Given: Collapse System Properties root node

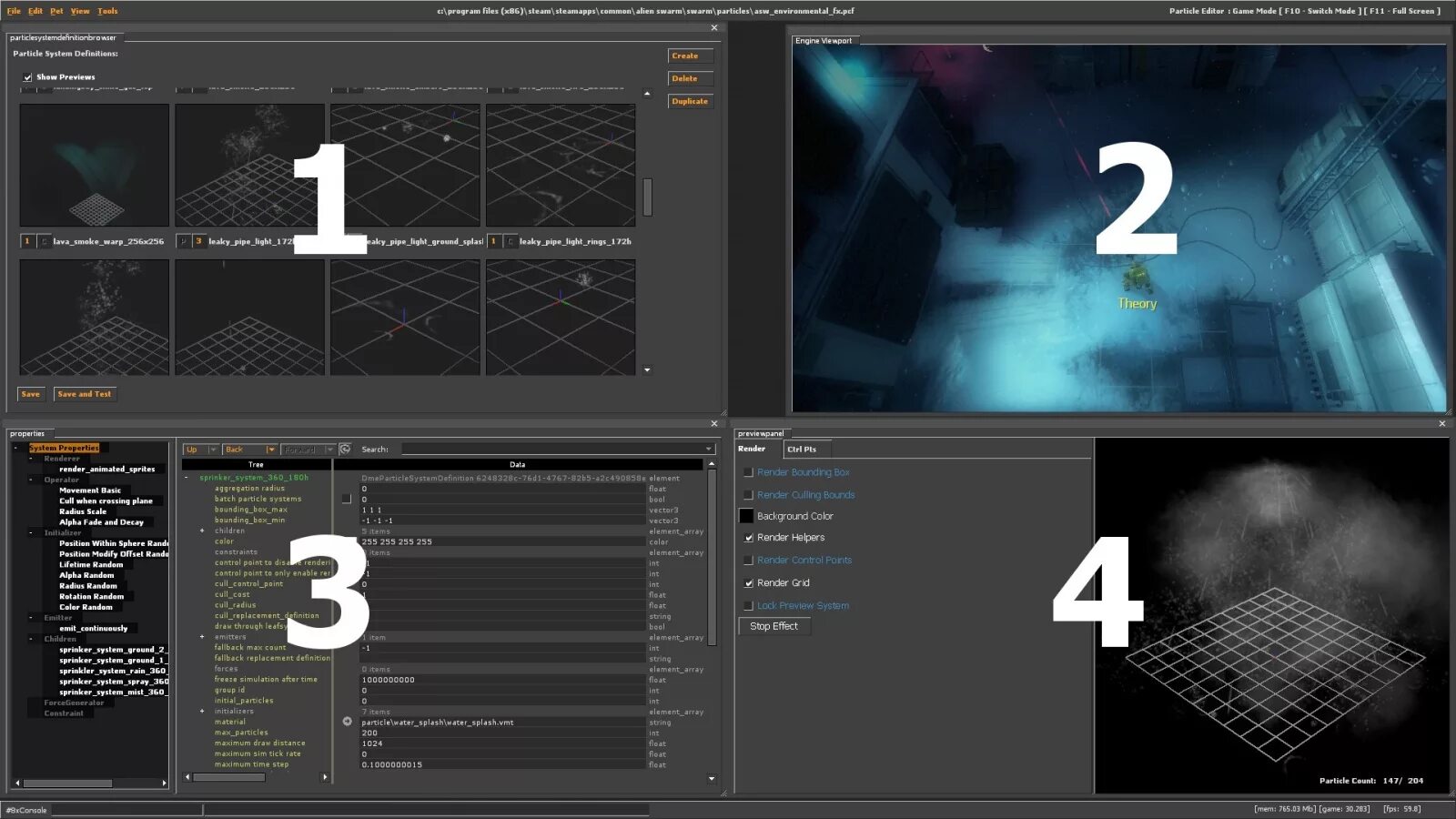Looking at the screenshot, I should point(15,448).
